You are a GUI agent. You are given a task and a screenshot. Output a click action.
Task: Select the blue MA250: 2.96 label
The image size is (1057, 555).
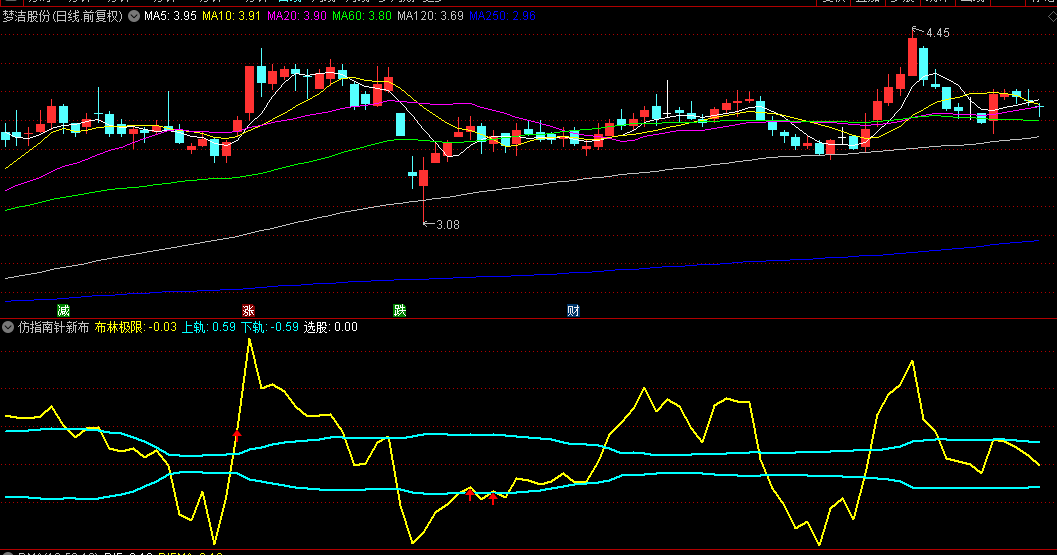coord(502,16)
